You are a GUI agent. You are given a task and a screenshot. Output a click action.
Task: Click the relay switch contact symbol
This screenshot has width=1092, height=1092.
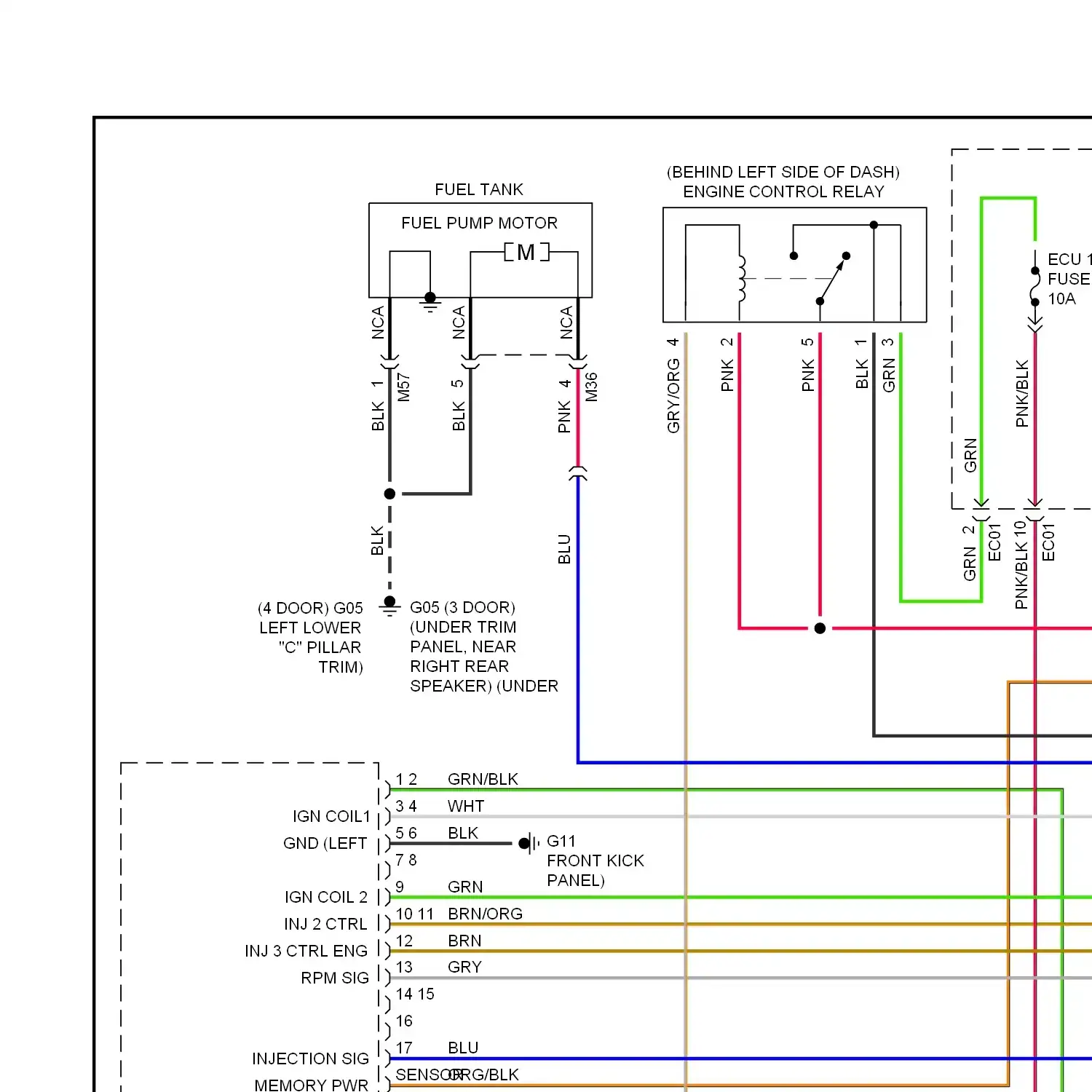pos(833,278)
